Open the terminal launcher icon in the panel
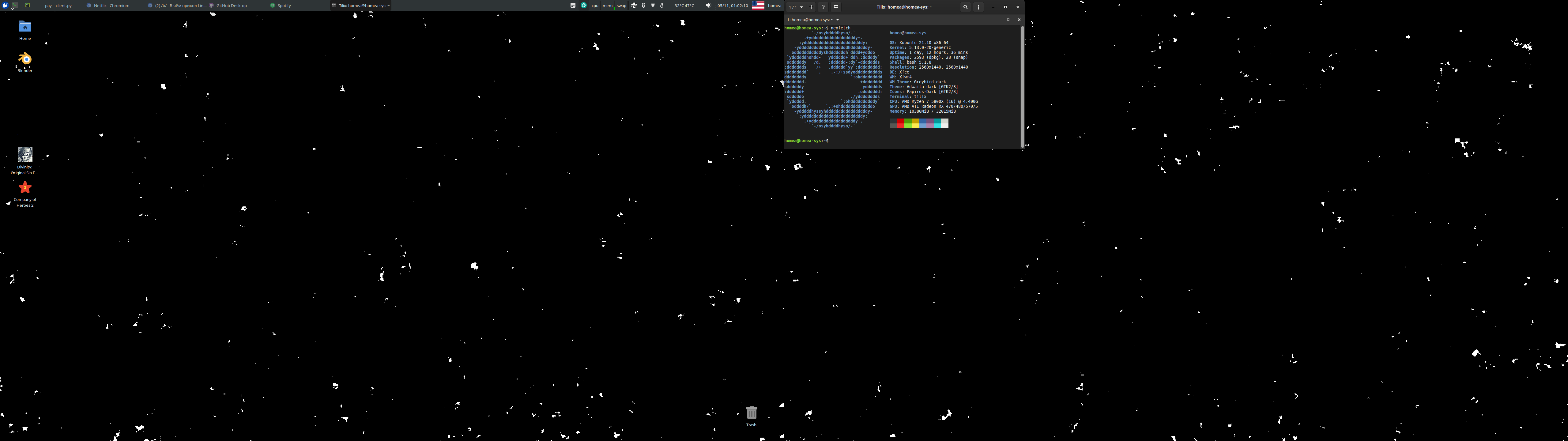Image resolution: width=1568 pixels, height=441 pixels. coord(15,6)
